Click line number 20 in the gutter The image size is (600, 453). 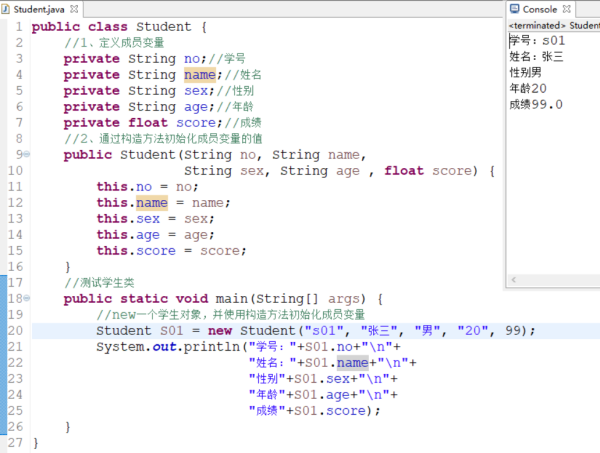(x=14, y=331)
